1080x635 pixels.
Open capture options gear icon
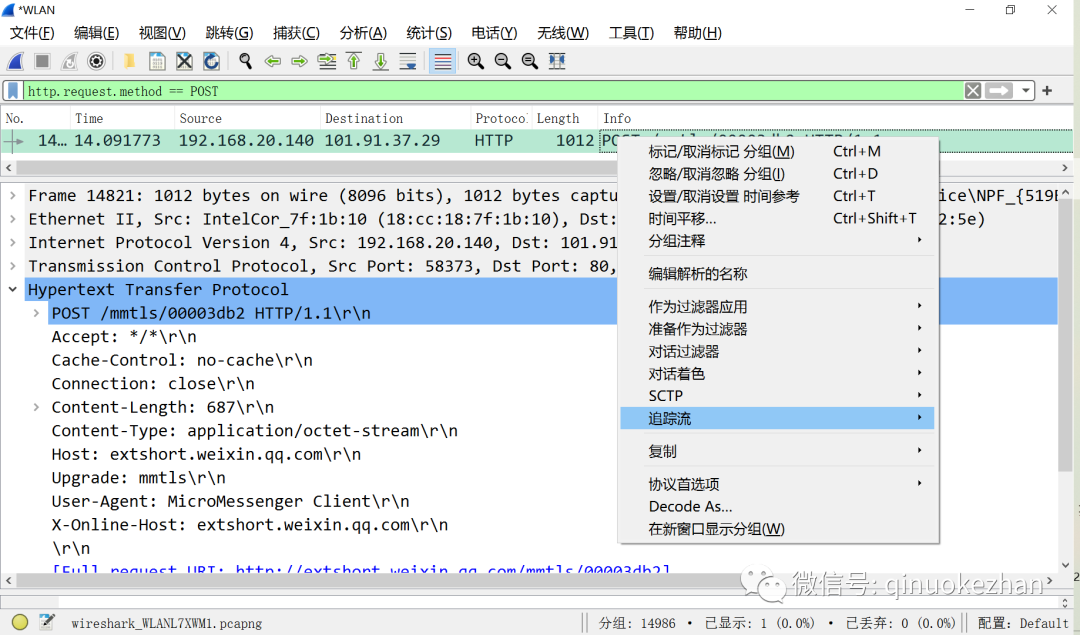(x=95, y=61)
